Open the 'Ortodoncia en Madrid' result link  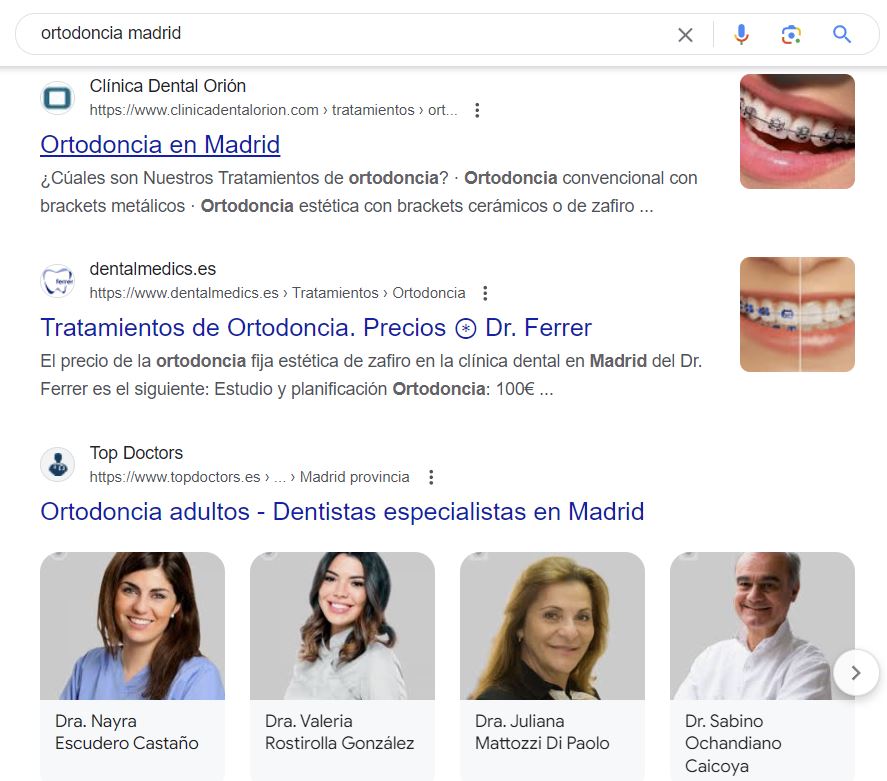(160, 145)
